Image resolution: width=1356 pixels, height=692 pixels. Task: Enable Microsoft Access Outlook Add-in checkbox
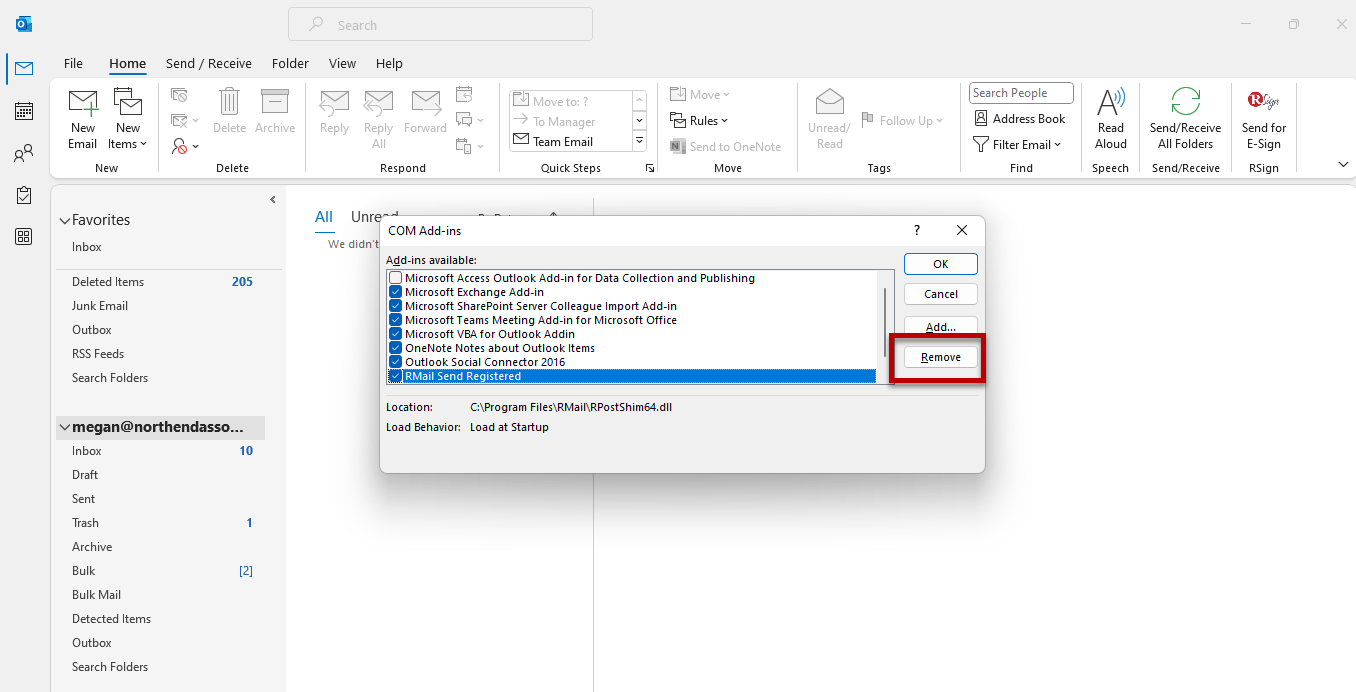(396, 278)
